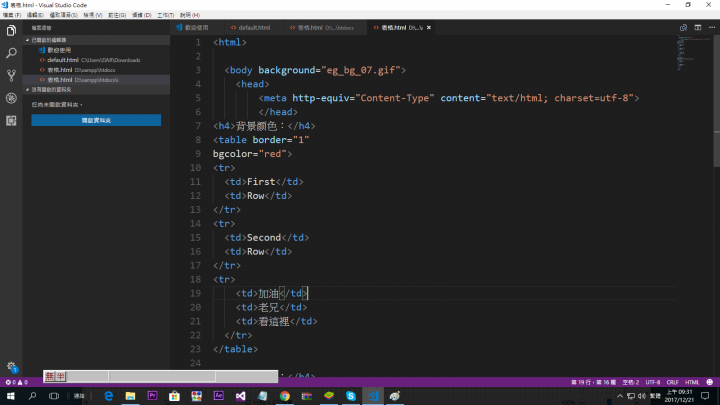Open the File (F) menu

click(12, 15)
